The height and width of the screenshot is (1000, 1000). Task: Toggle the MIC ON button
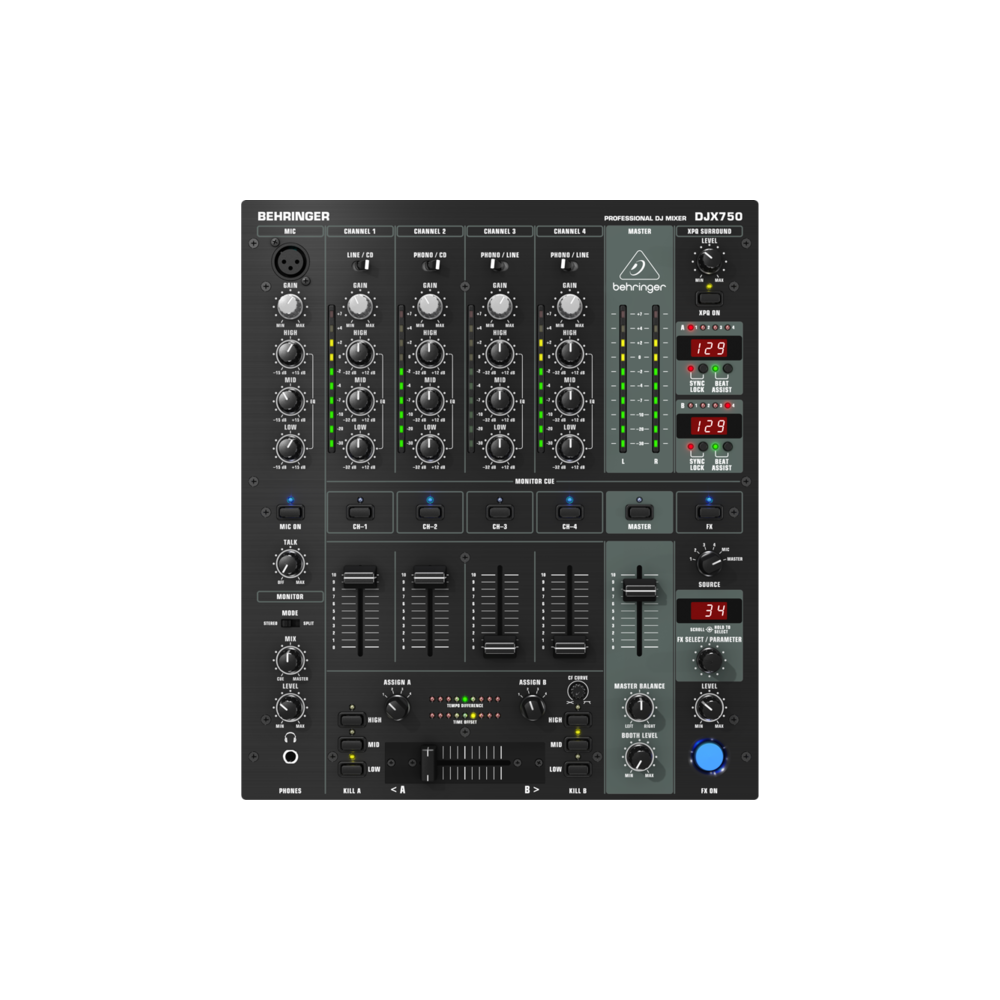pos(290,512)
